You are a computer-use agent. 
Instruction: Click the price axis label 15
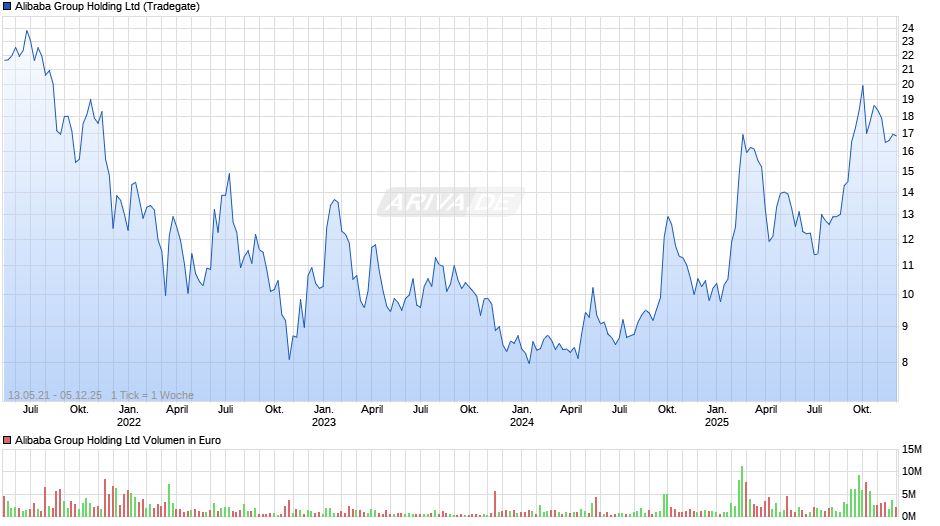[908, 172]
